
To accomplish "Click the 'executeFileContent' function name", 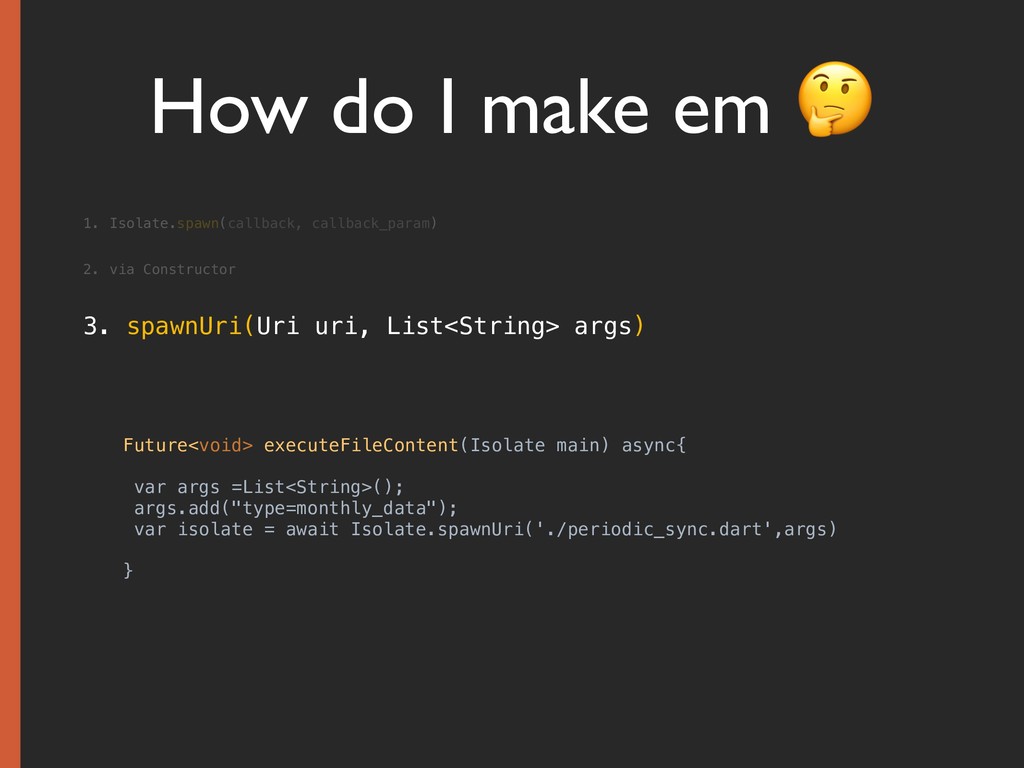I will pyautogui.click(x=361, y=445).
